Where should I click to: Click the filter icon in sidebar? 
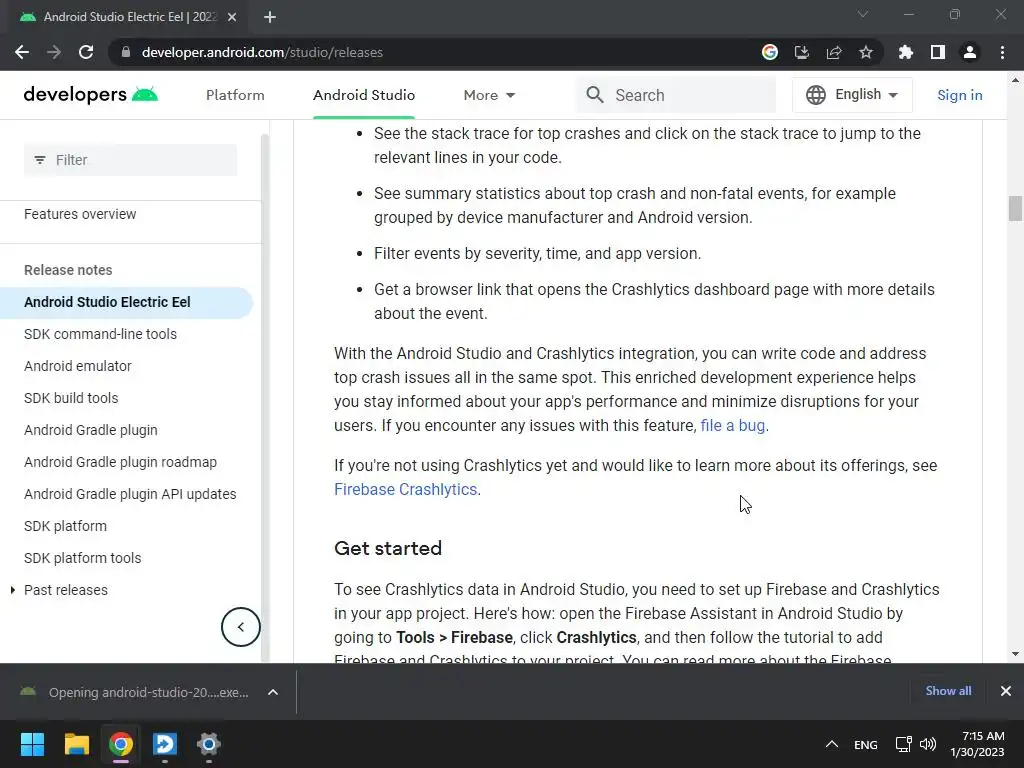click(x=40, y=160)
